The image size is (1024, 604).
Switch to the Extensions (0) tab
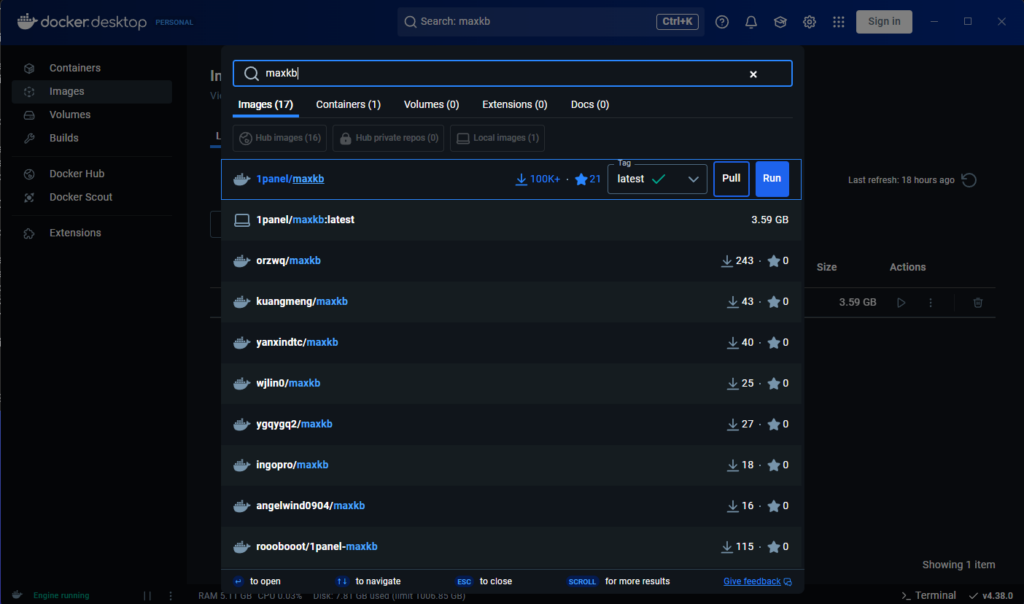click(x=515, y=104)
